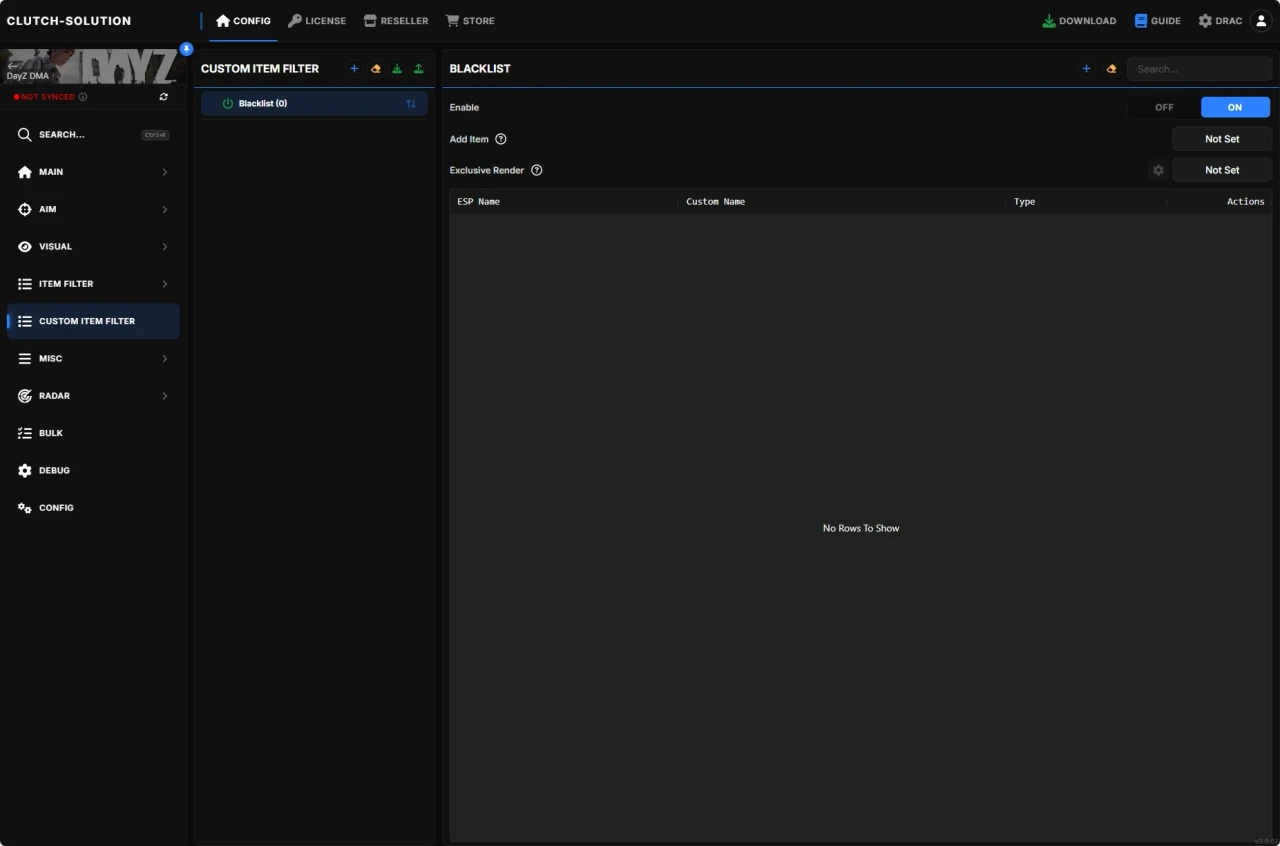Show help for Add Item
Viewport: 1280px width, 846px height.
tap(501, 139)
